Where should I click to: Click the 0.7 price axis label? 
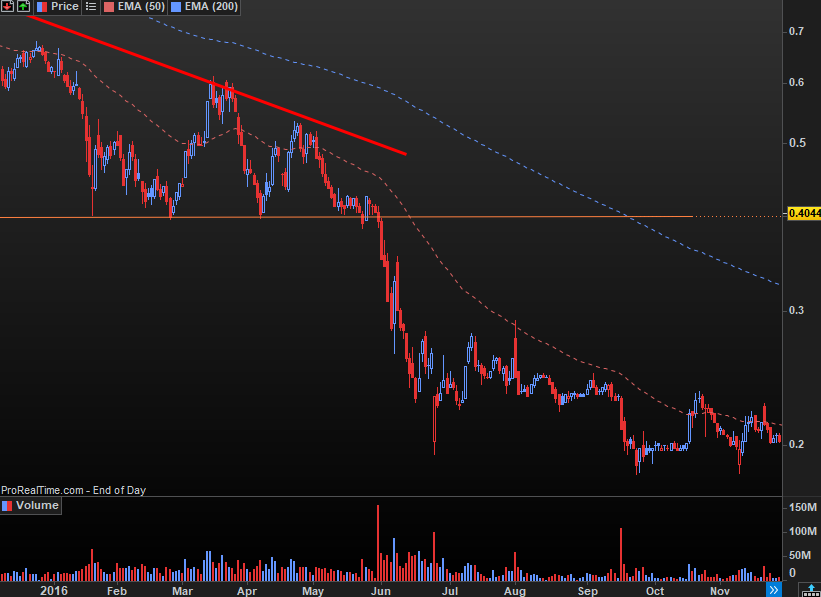(x=796, y=31)
